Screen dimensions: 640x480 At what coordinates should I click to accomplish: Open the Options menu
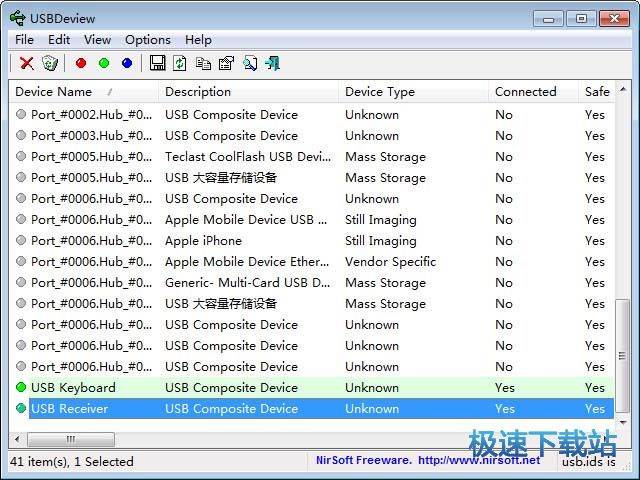[x=147, y=39]
